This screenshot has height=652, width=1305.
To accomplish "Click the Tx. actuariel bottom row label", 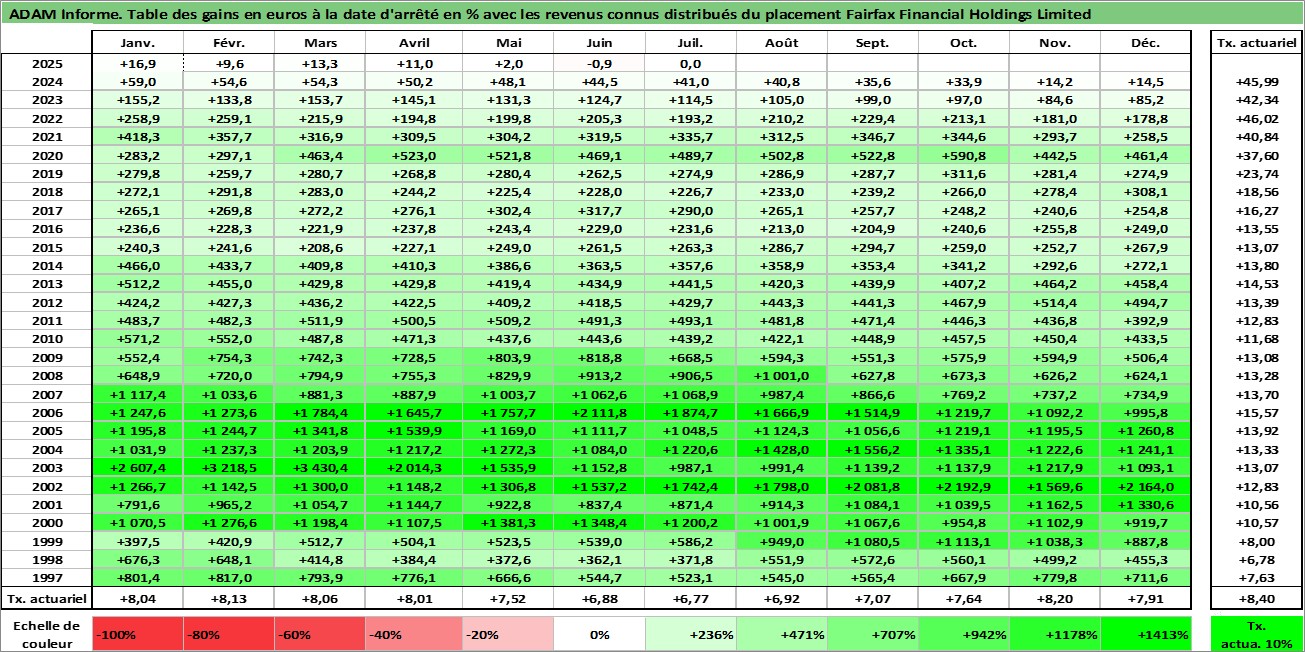I will 46,598.
